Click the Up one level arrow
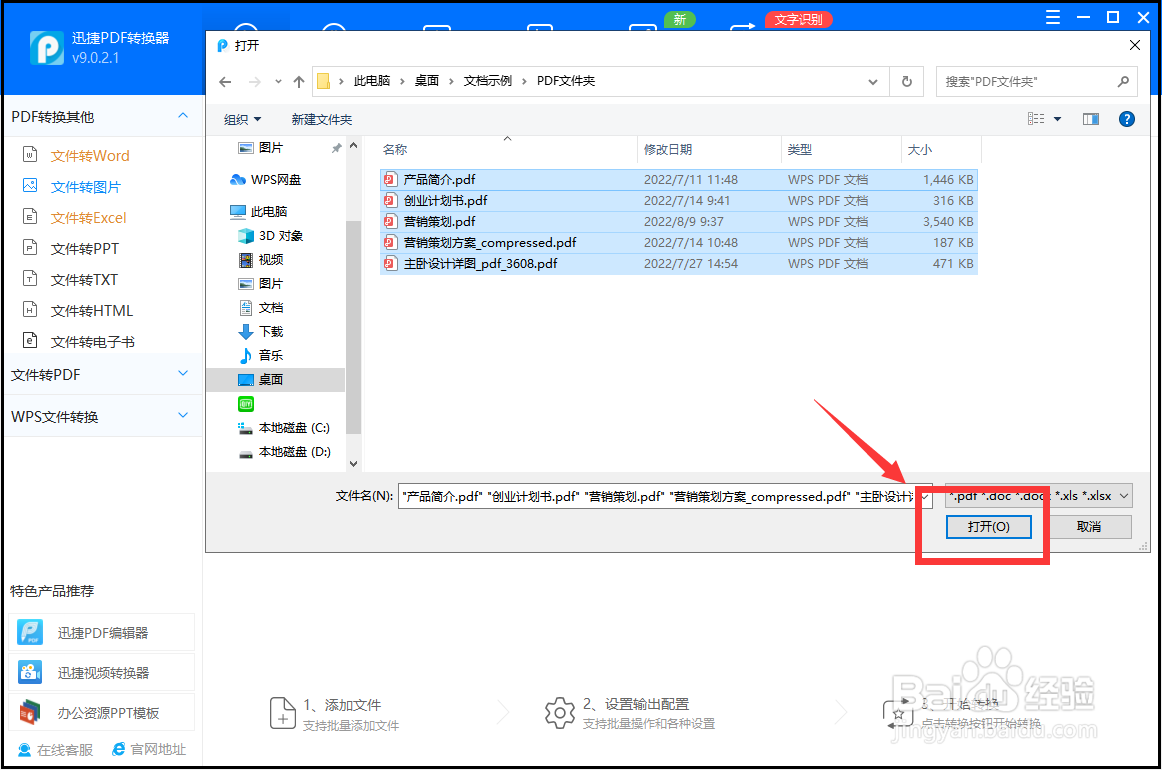 coord(299,82)
